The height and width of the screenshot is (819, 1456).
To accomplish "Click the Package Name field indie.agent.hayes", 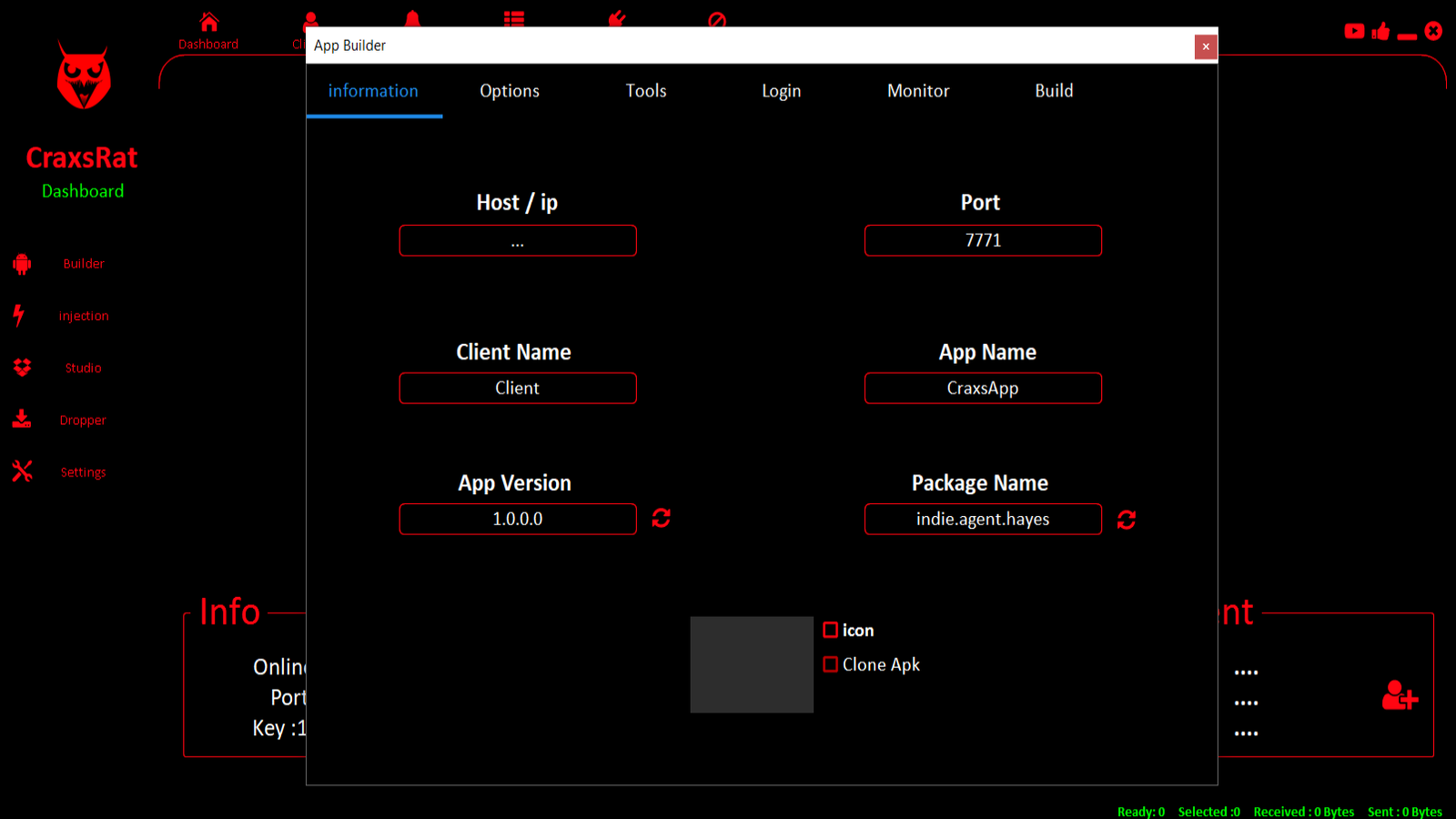I will tap(983, 519).
